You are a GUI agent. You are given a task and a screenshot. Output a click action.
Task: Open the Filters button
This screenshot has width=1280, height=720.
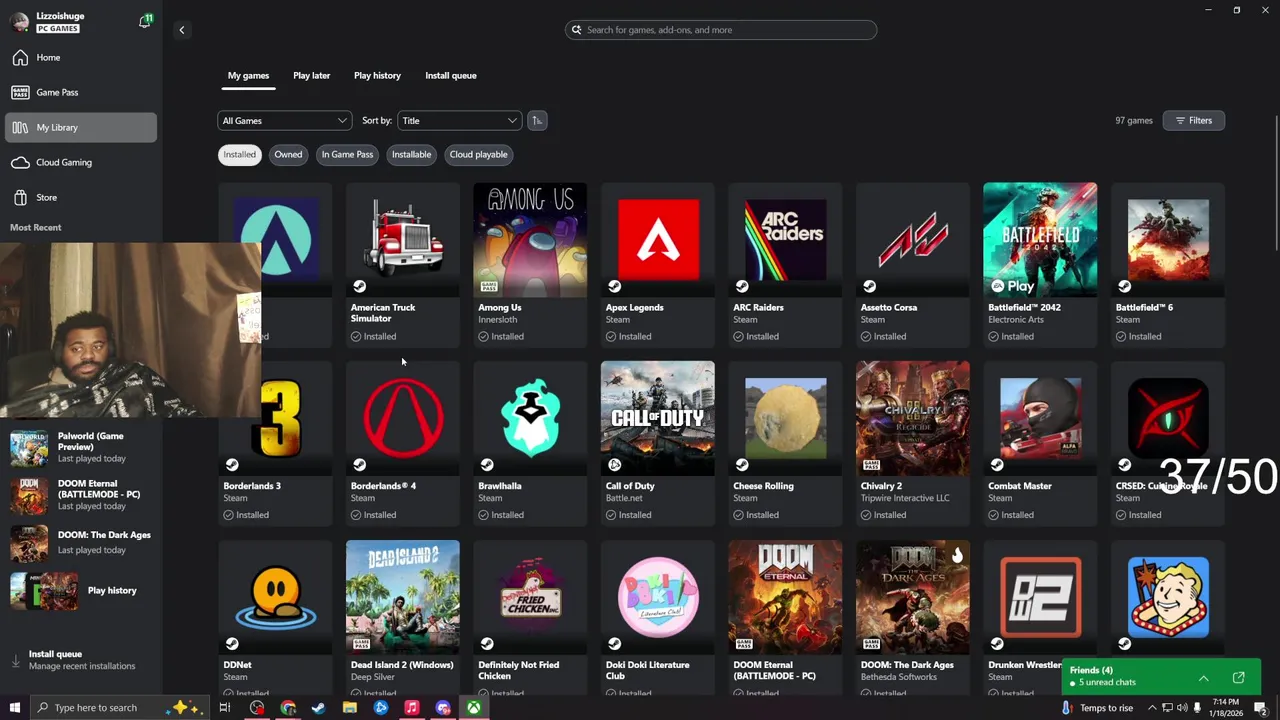coord(1193,120)
